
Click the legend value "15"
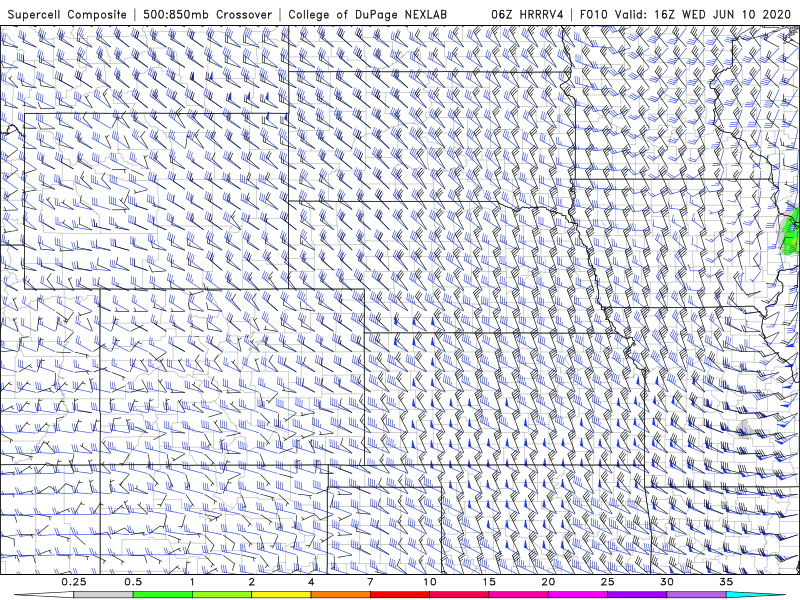pyautogui.click(x=489, y=582)
